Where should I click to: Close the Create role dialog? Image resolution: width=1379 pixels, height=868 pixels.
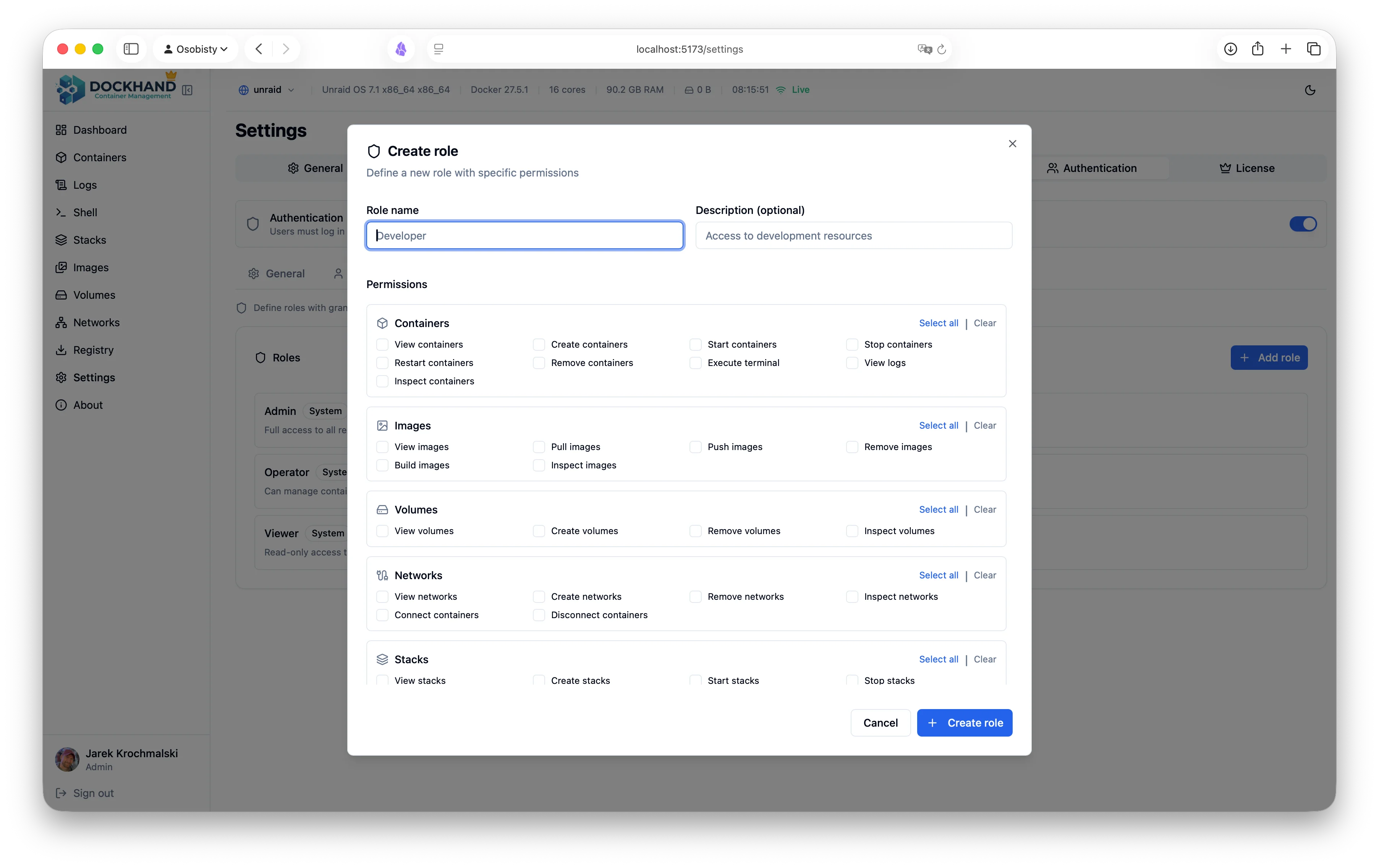point(1012,144)
